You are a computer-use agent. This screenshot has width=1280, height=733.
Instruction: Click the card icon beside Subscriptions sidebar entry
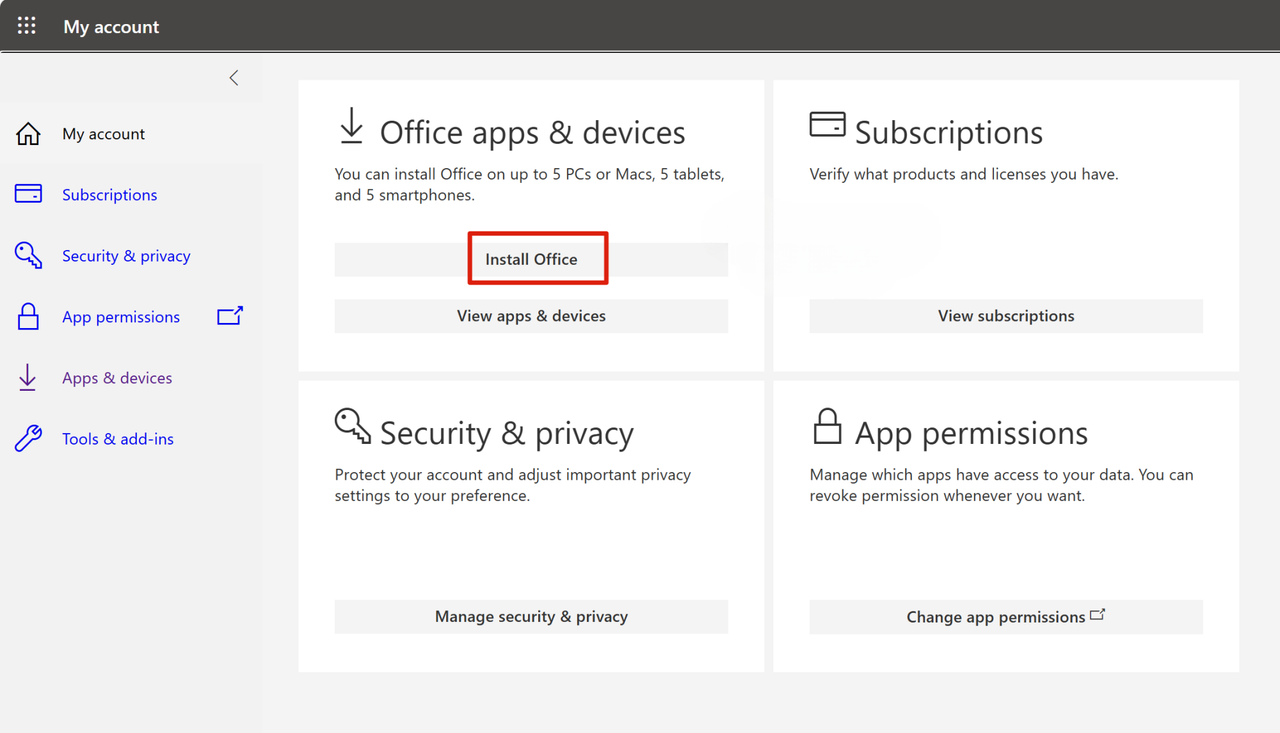[x=27, y=194]
